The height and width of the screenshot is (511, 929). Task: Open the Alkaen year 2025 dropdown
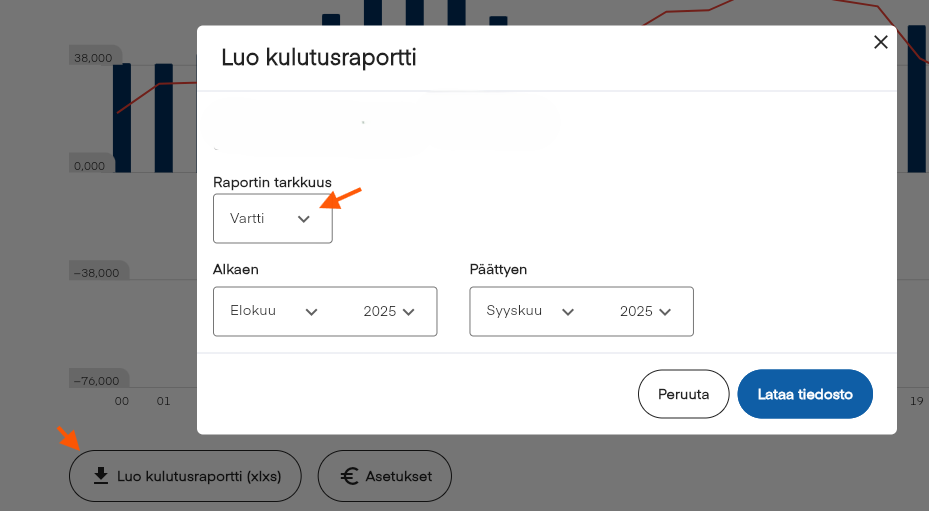(x=389, y=312)
